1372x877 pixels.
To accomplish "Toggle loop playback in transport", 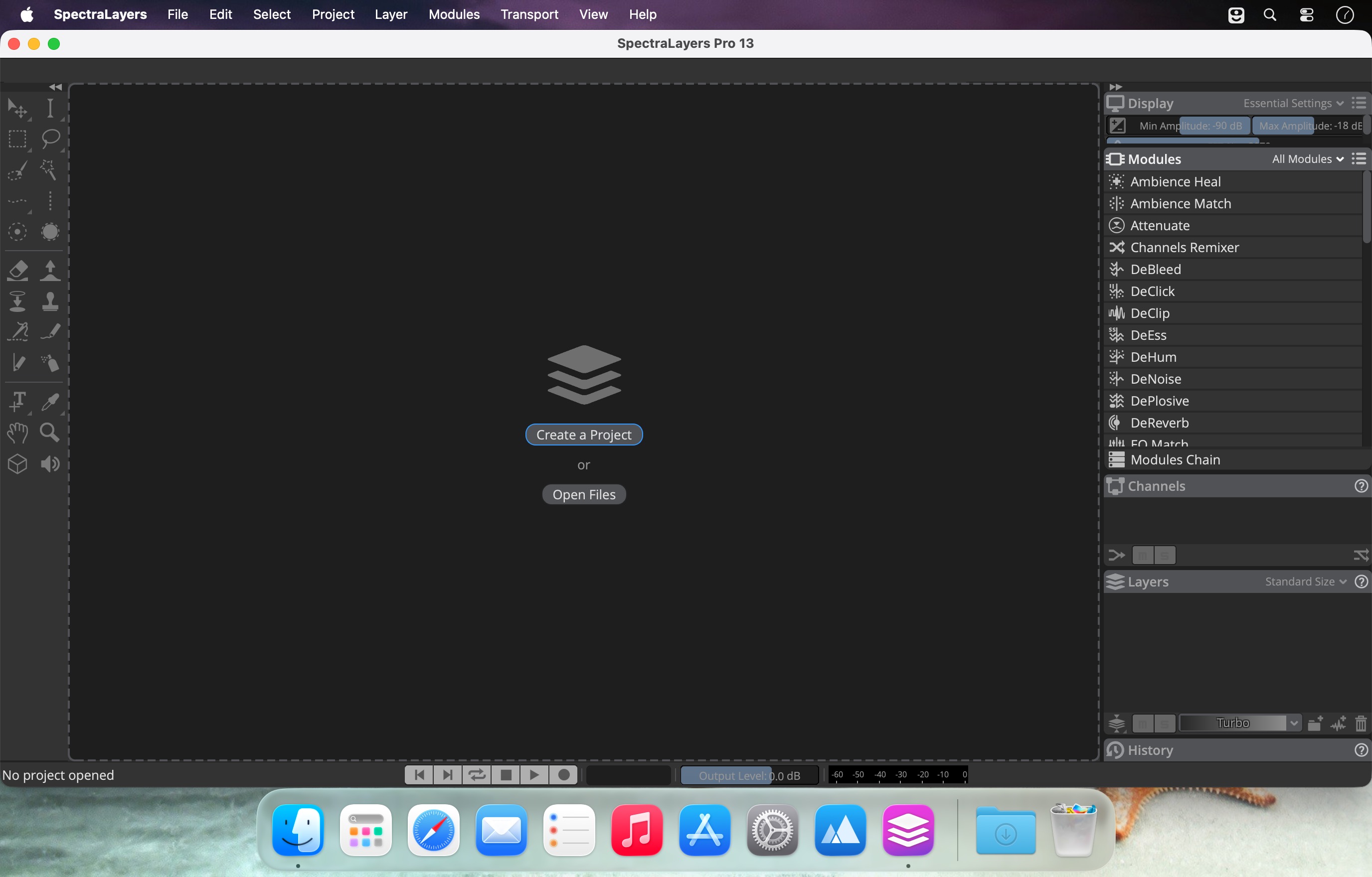I will 477,775.
